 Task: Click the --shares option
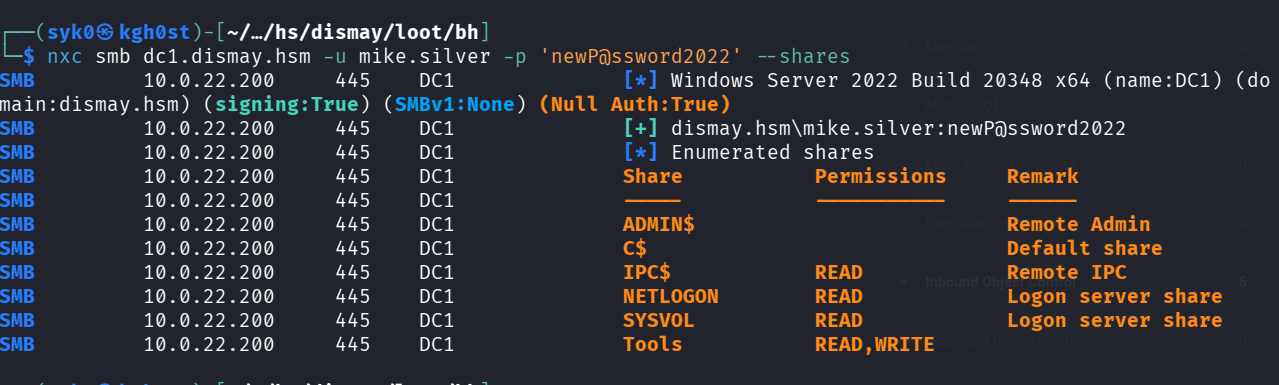803,57
